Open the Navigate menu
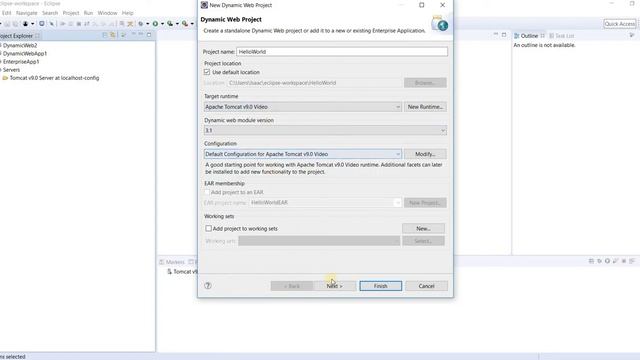The height and width of the screenshot is (360, 640). point(27,13)
